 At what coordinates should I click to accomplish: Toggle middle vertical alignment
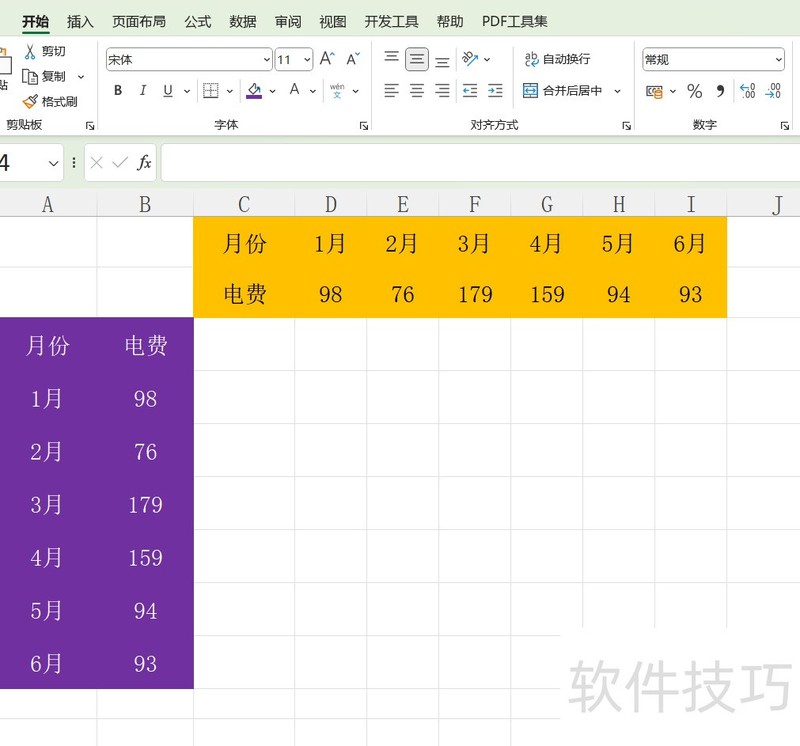click(x=415, y=58)
